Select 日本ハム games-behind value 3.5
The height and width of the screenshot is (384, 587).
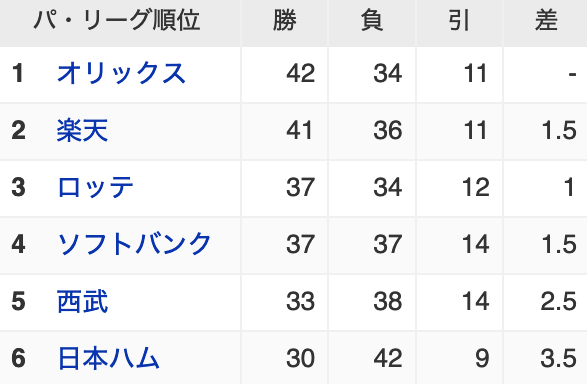[x=559, y=358]
